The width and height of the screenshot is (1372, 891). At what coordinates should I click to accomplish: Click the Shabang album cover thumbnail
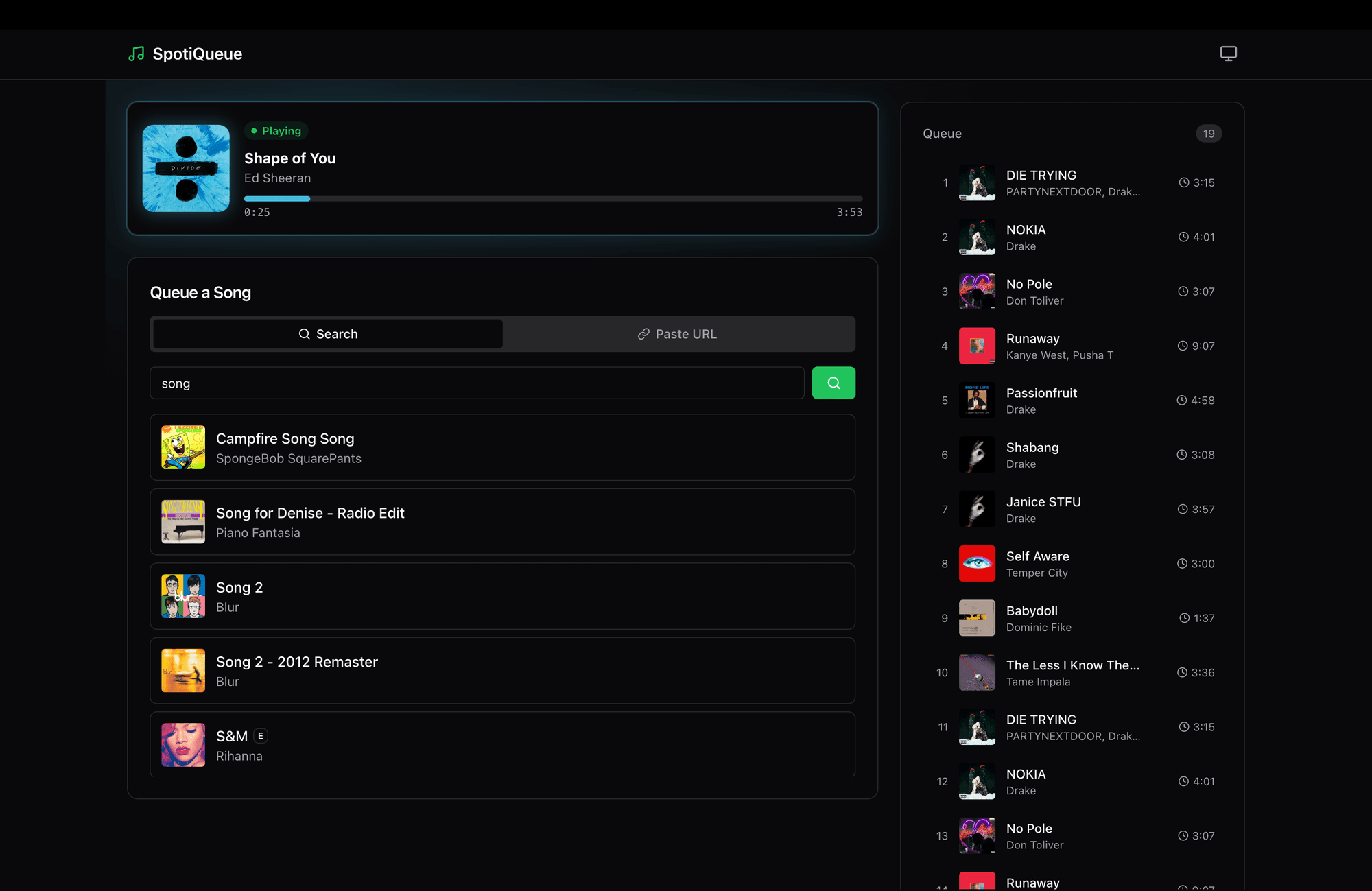(977, 455)
